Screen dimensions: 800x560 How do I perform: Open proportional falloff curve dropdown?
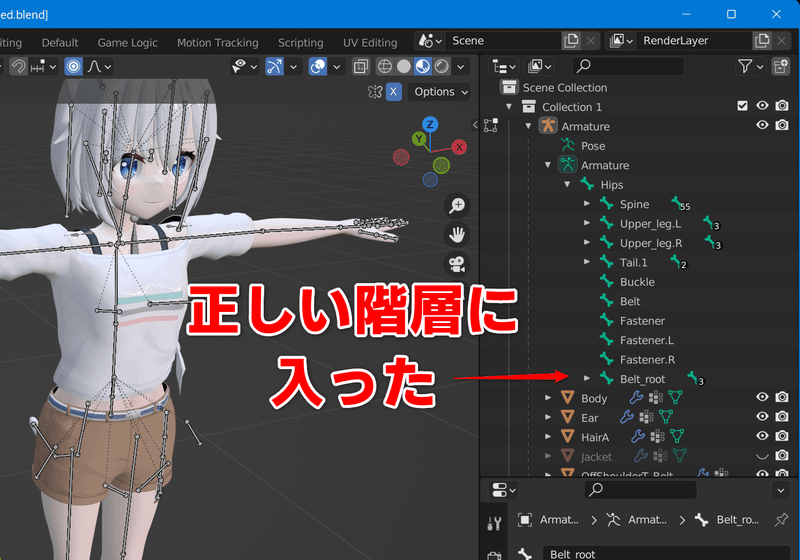coord(99,66)
